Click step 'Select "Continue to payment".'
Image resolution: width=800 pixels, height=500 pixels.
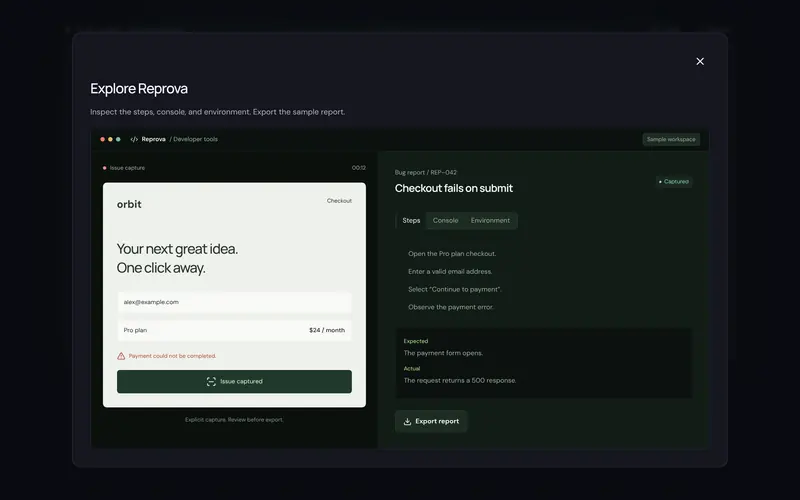[x=455, y=289]
